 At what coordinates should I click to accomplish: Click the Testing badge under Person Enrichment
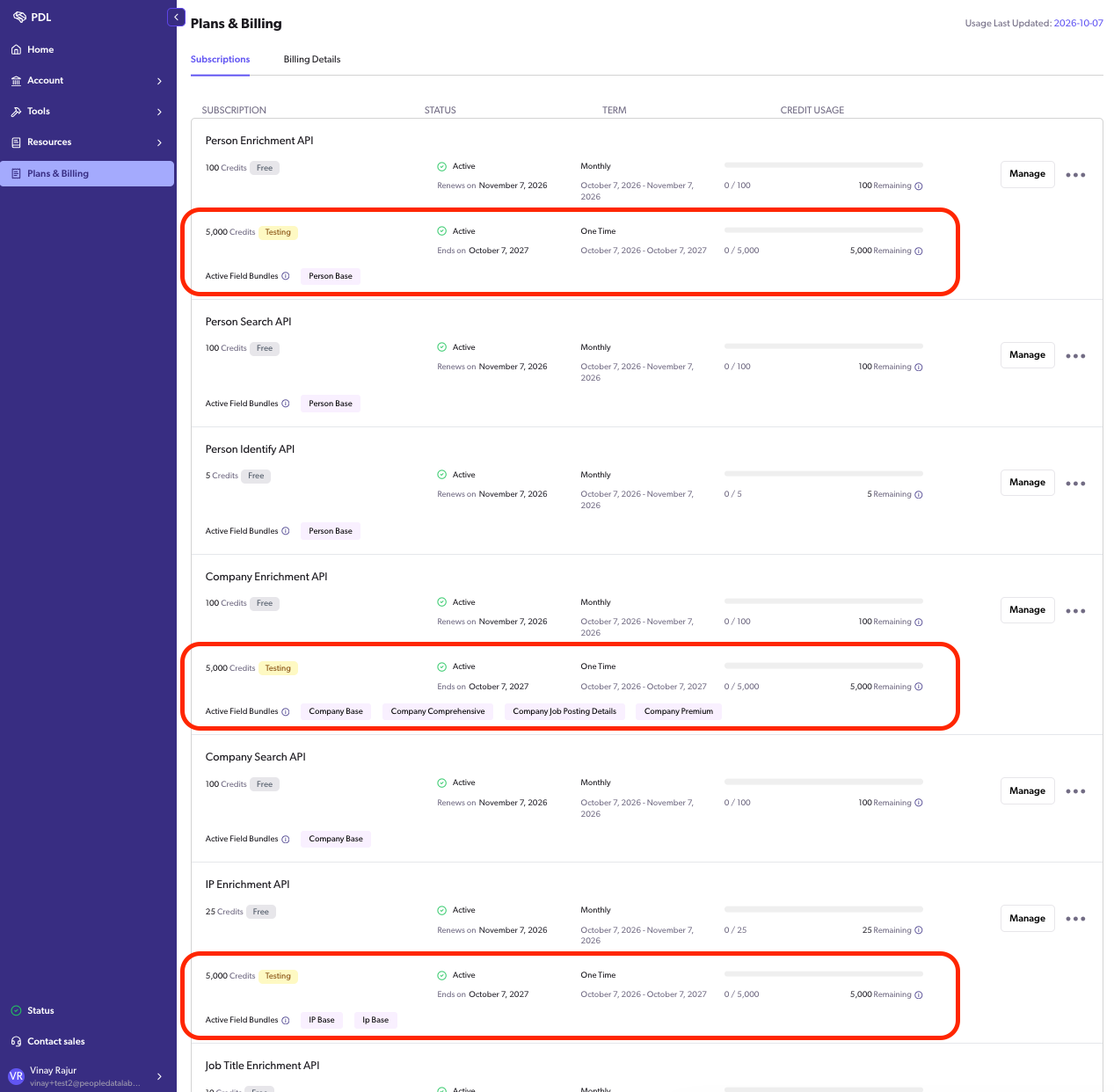[x=278, y=233]
